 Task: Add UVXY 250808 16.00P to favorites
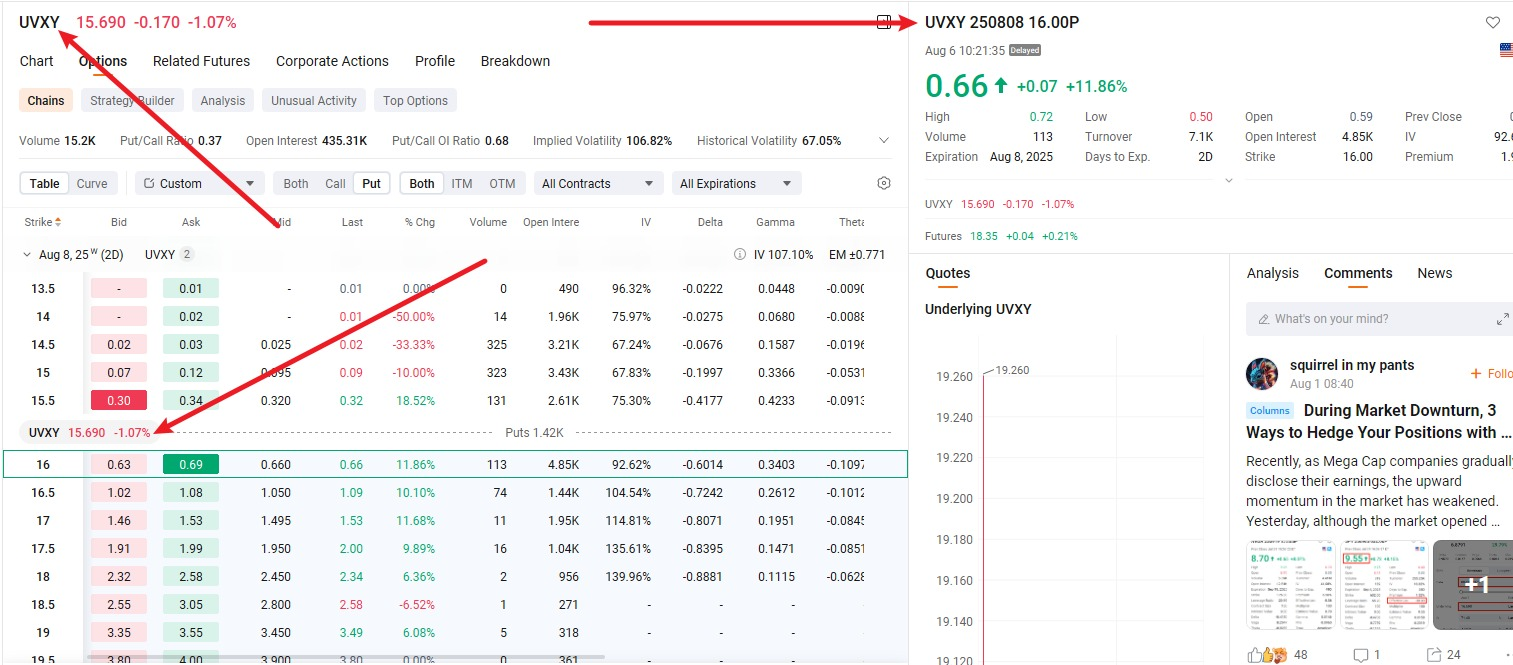1493,23
